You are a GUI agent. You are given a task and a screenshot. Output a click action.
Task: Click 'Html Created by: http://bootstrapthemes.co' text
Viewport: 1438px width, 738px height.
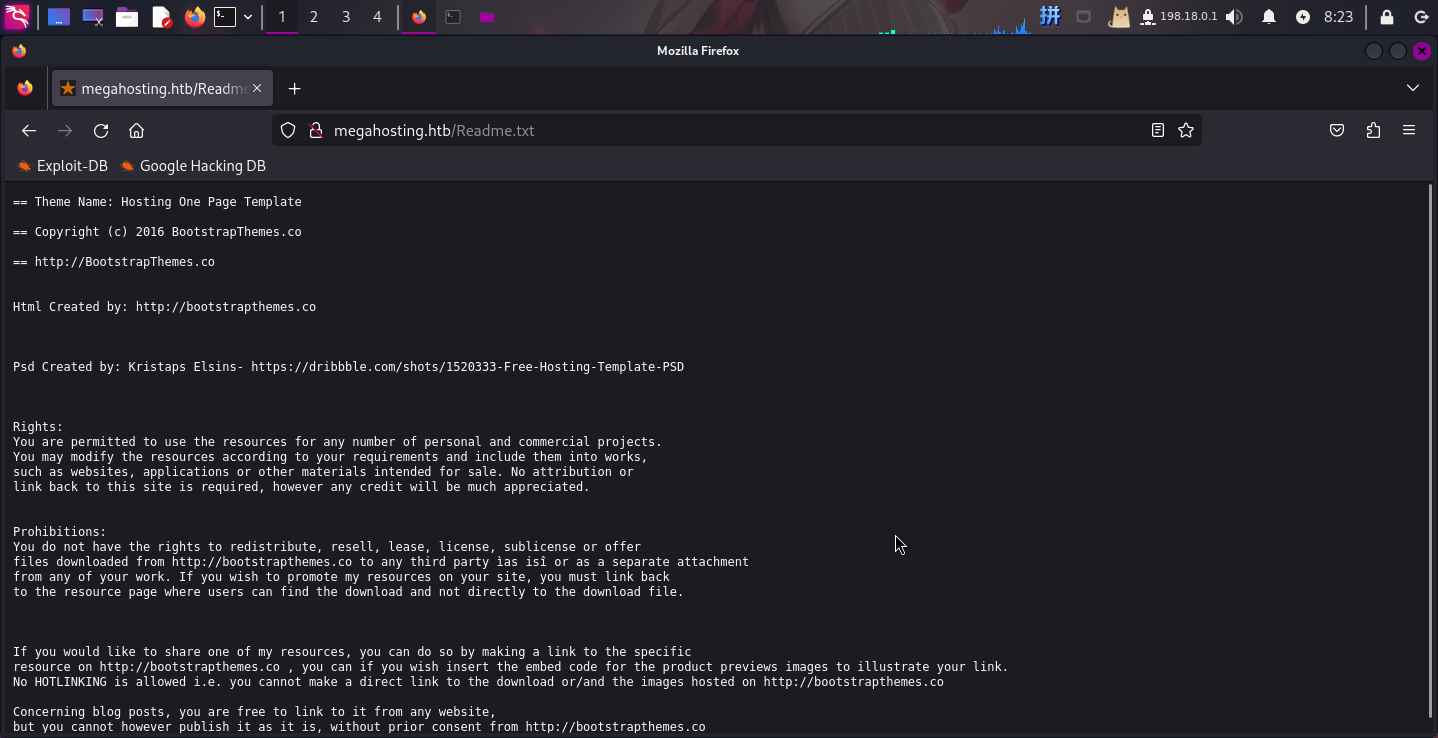164,307
